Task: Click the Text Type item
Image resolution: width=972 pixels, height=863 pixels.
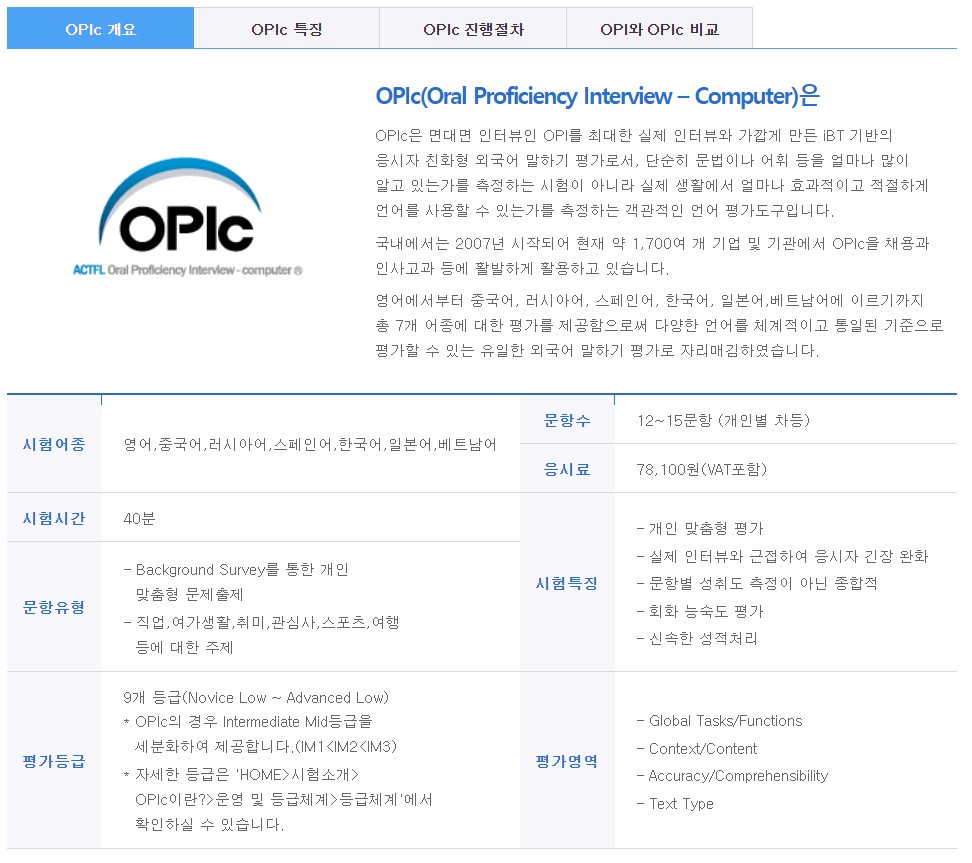Action: 675,804
